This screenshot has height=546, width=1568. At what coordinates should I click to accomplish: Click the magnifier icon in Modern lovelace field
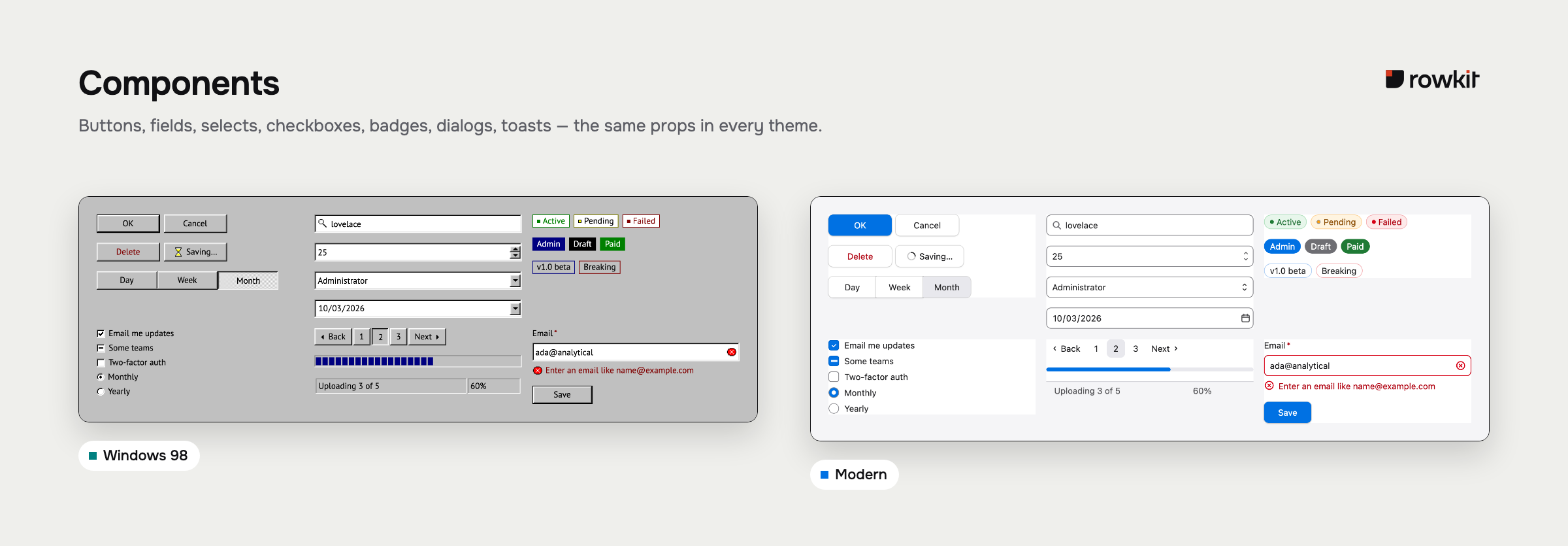[1056, 225]
